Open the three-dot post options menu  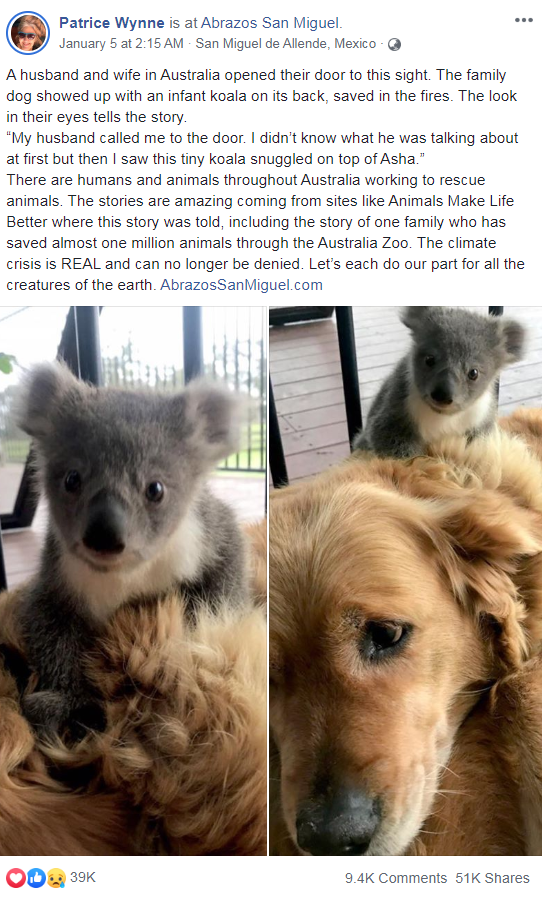pyautogui.click(x=523, y=20)
